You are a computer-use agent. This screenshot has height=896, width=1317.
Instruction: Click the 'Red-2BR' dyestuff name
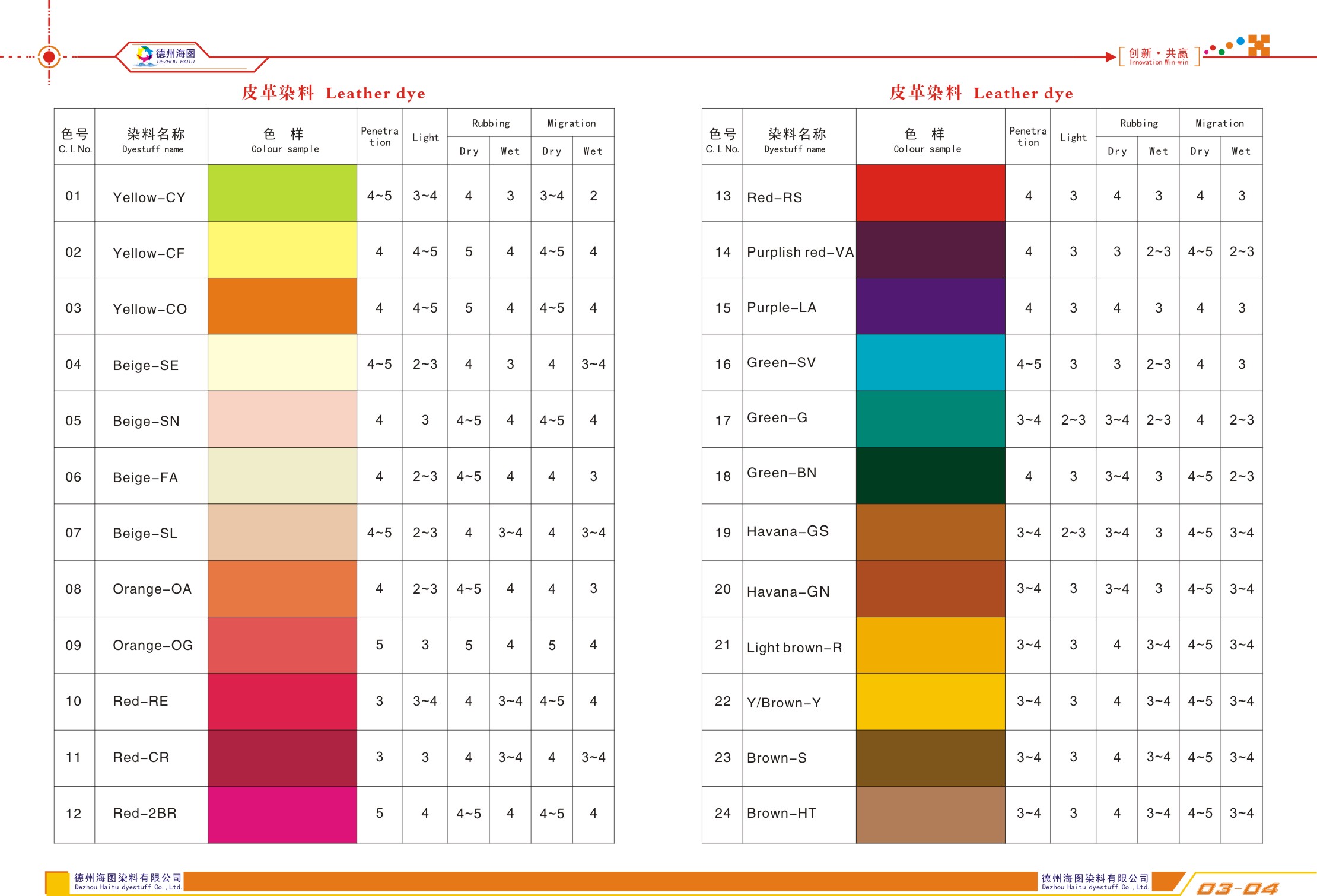pyautogui.click(x=145, y=813)
